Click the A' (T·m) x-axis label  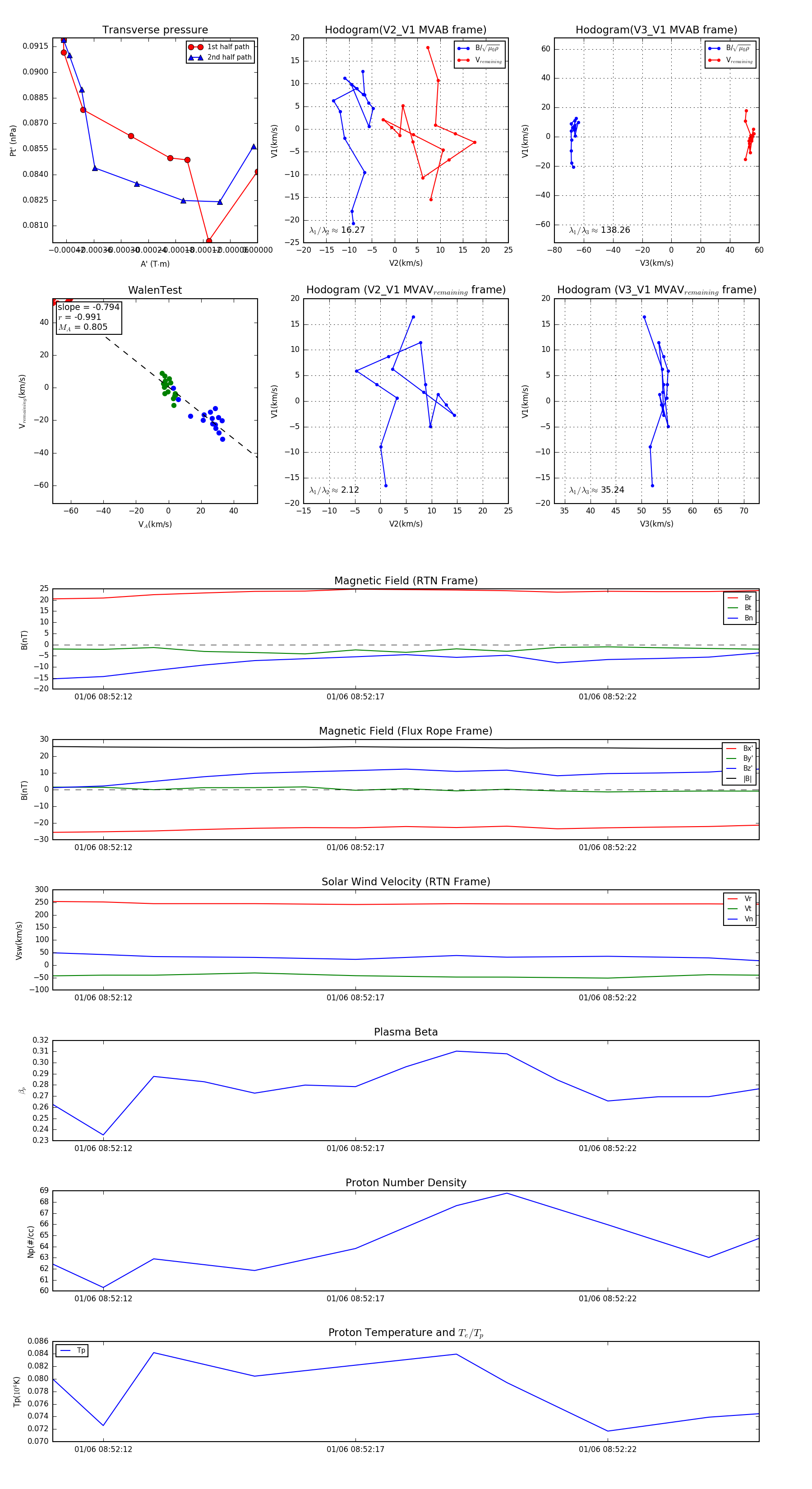tap(155, 264)
